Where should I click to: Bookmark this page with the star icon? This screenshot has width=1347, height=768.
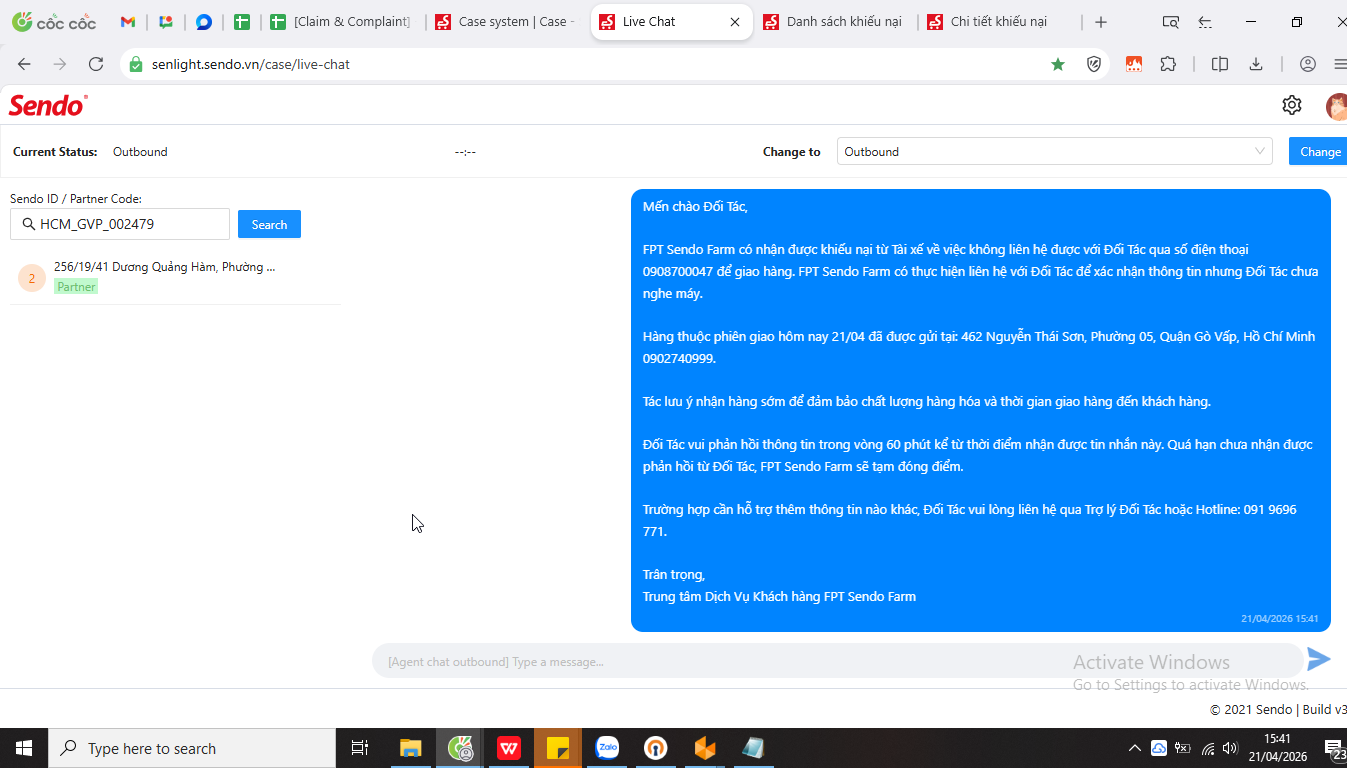1058,64
